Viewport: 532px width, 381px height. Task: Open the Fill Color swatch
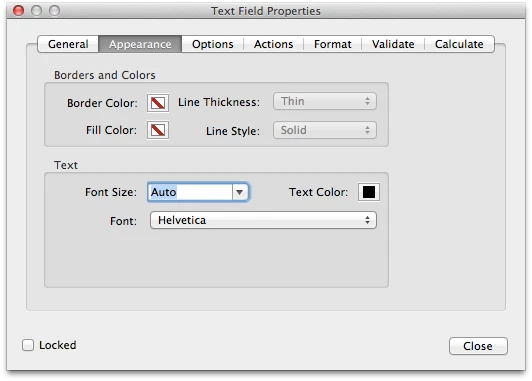[158, 130]
